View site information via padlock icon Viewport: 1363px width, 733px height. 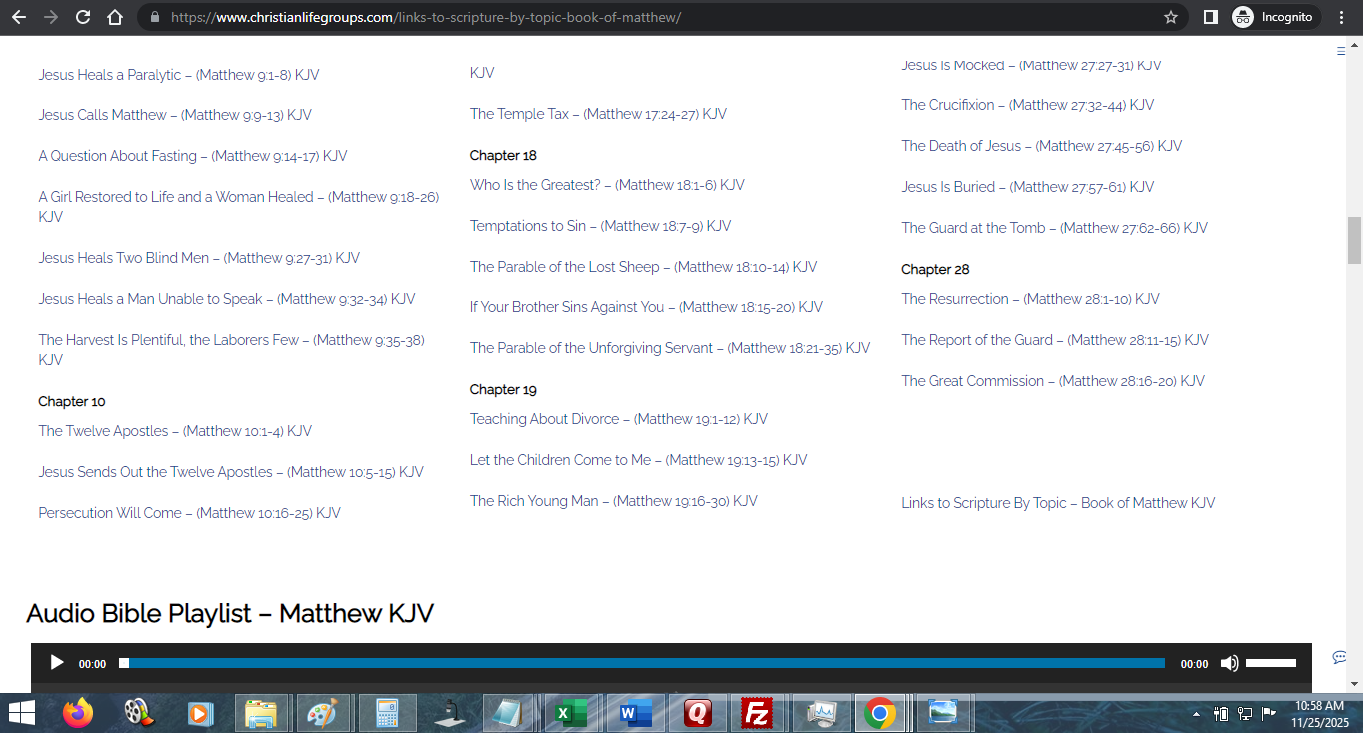pyautogui.click(x=154, y=17)
